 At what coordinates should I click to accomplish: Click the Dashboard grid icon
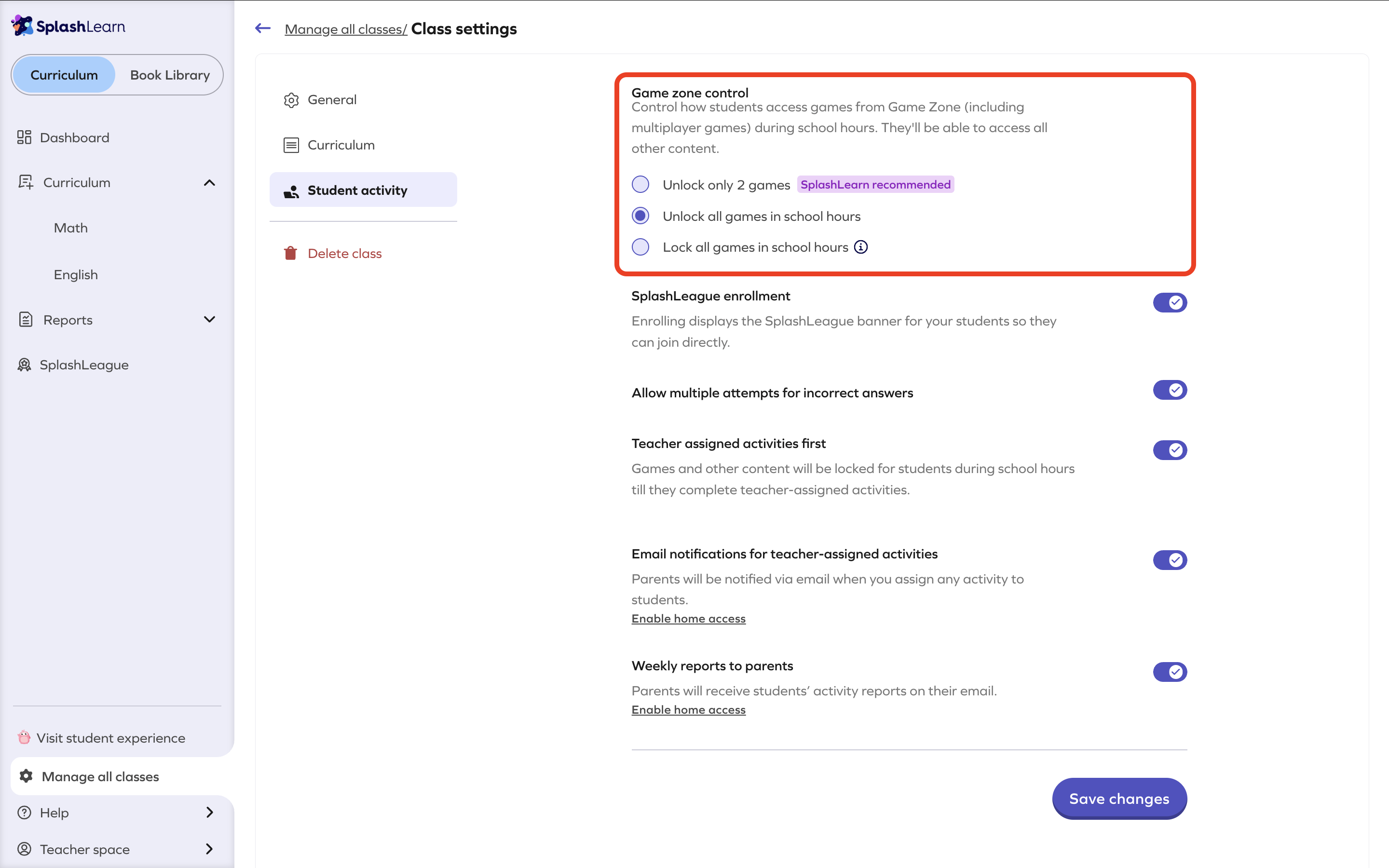(24, 137)
